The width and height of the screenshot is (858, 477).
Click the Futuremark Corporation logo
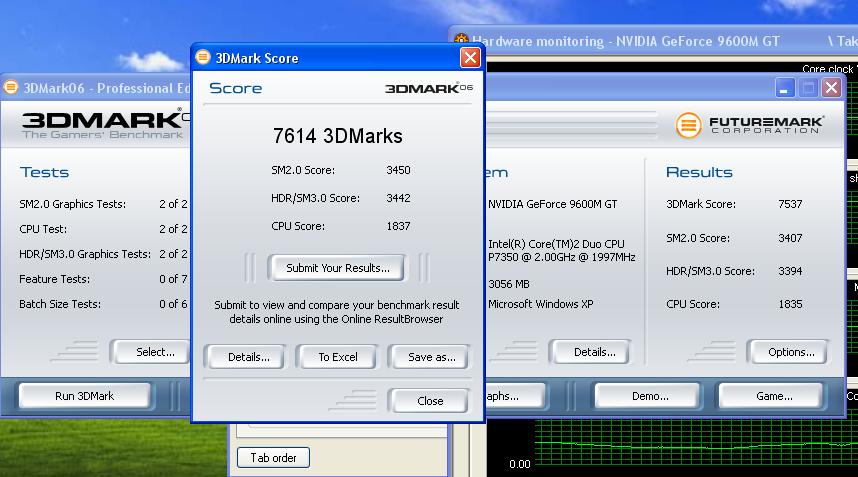750,125
